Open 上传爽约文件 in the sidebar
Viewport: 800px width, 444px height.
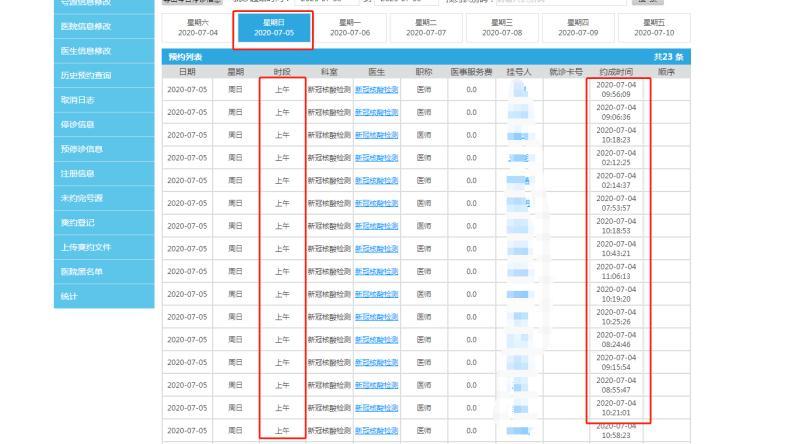point(104,247)
